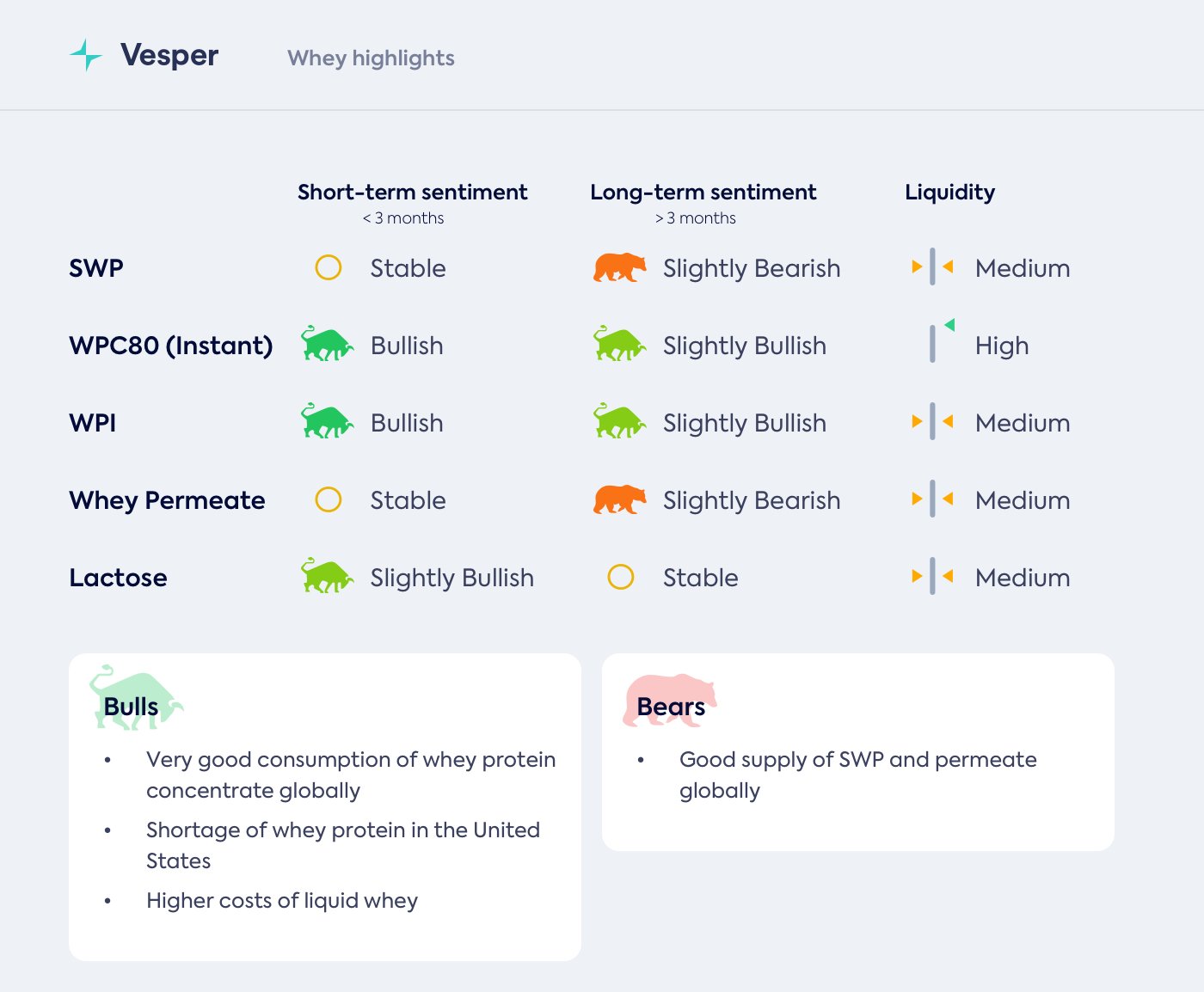This screenshot has height=992, width=1204.
Task: Click the WPC80 (Instant) row label
Action: pos(170,346)
